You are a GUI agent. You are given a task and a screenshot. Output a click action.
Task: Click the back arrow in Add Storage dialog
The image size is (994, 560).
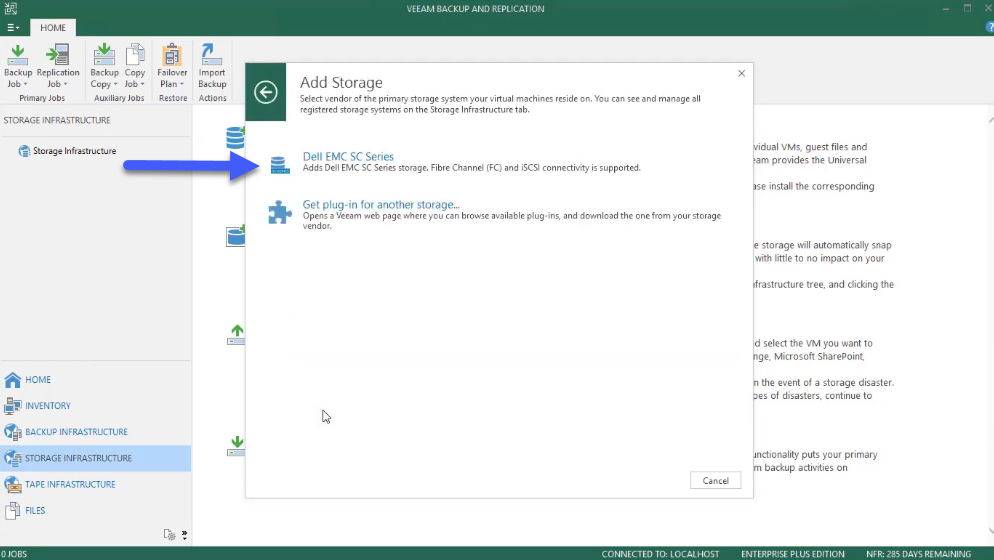[266, 92]
